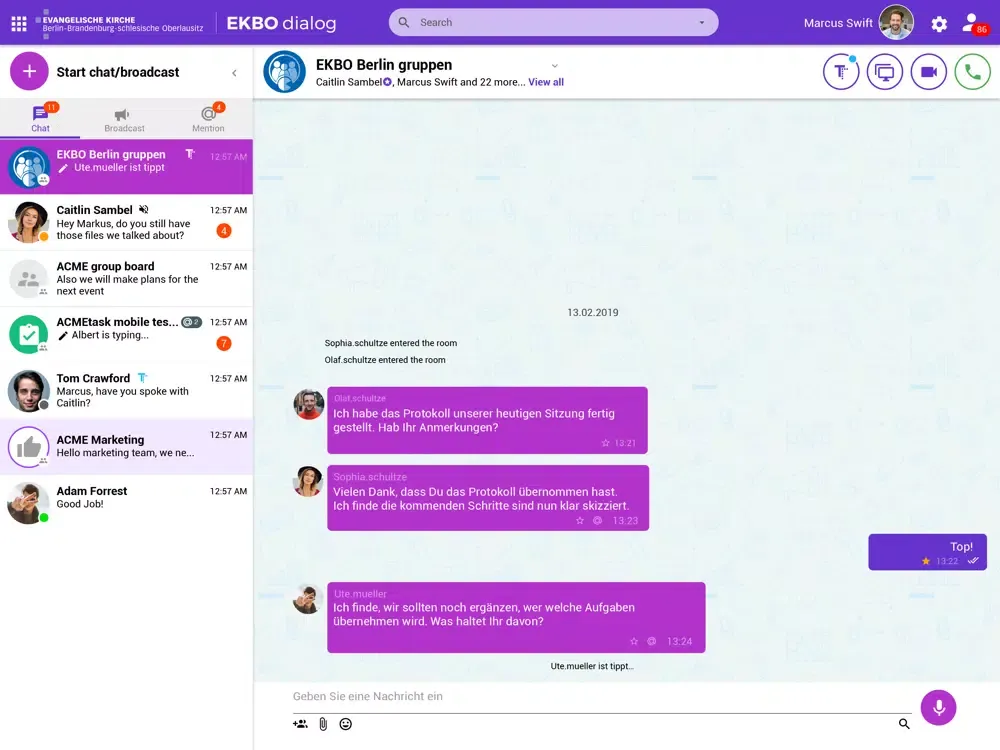Open contacts icon with 86 badge
The image size is (1000, 750).
pos(974,24)
